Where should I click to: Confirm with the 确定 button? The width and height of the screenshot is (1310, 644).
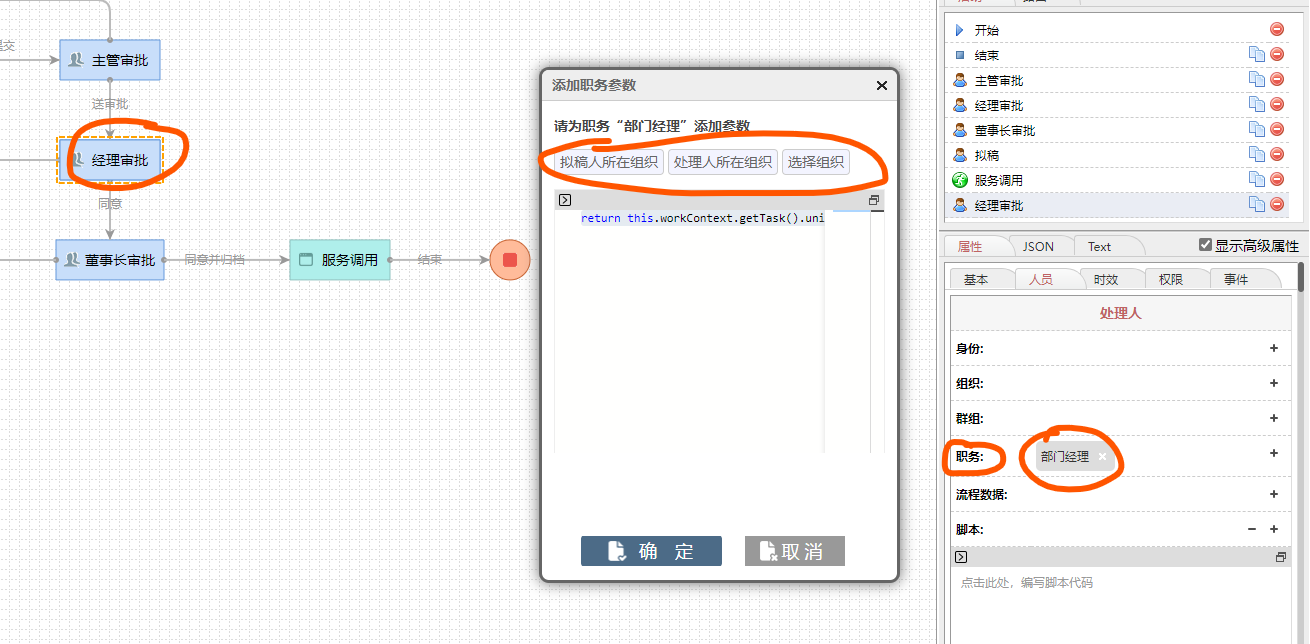[x=651, y=551]
